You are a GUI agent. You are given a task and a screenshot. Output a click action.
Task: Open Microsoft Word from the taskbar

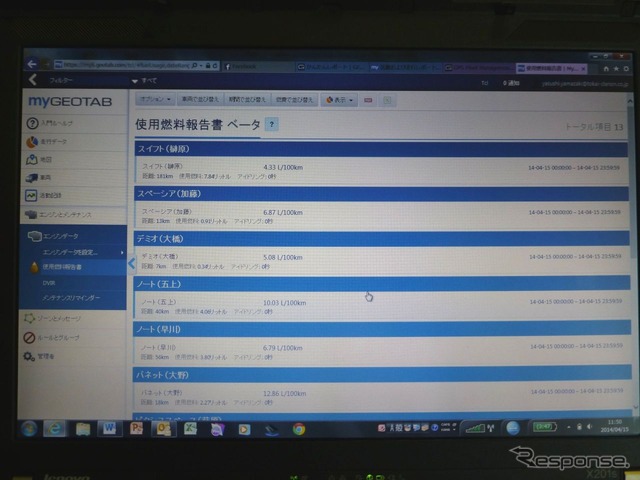tap(109, 428)
